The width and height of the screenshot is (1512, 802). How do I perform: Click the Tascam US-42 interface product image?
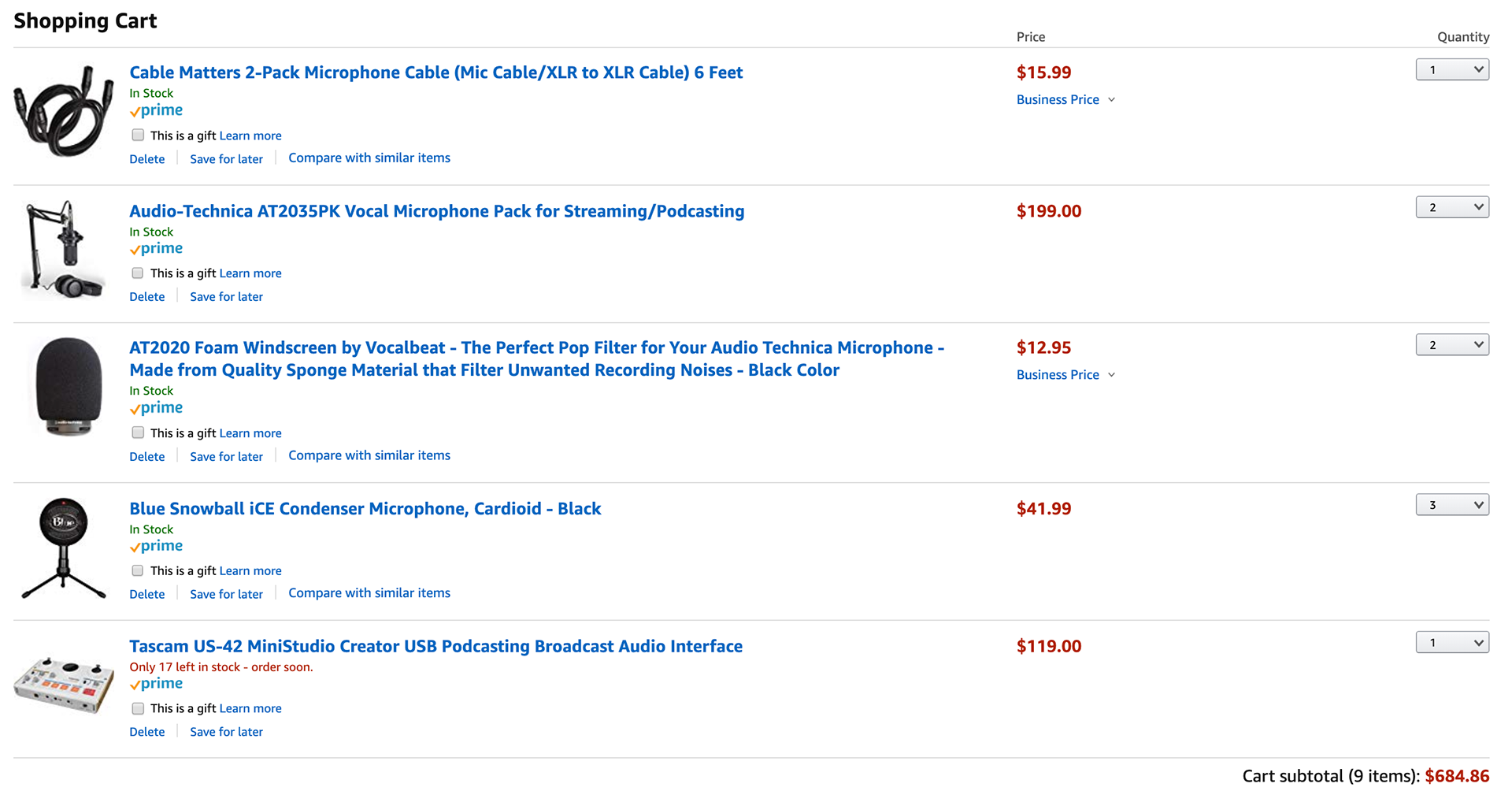(x=64, y=684)
